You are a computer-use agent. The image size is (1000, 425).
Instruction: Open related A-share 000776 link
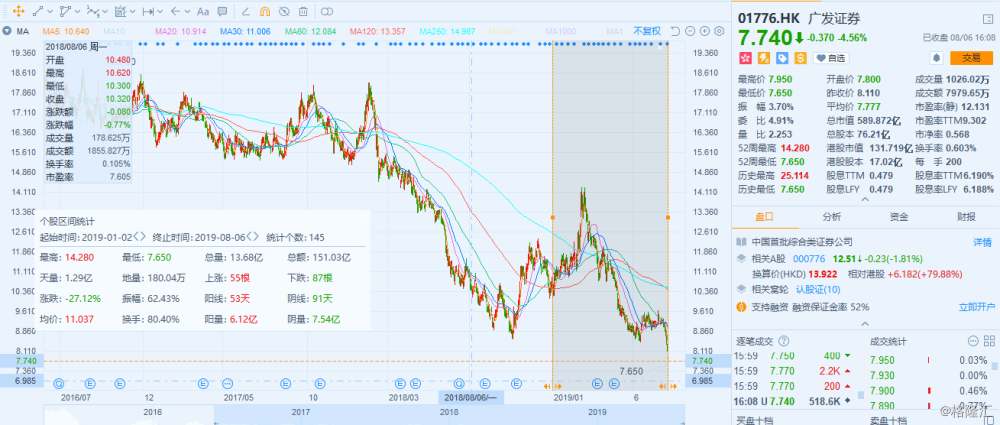809,258
